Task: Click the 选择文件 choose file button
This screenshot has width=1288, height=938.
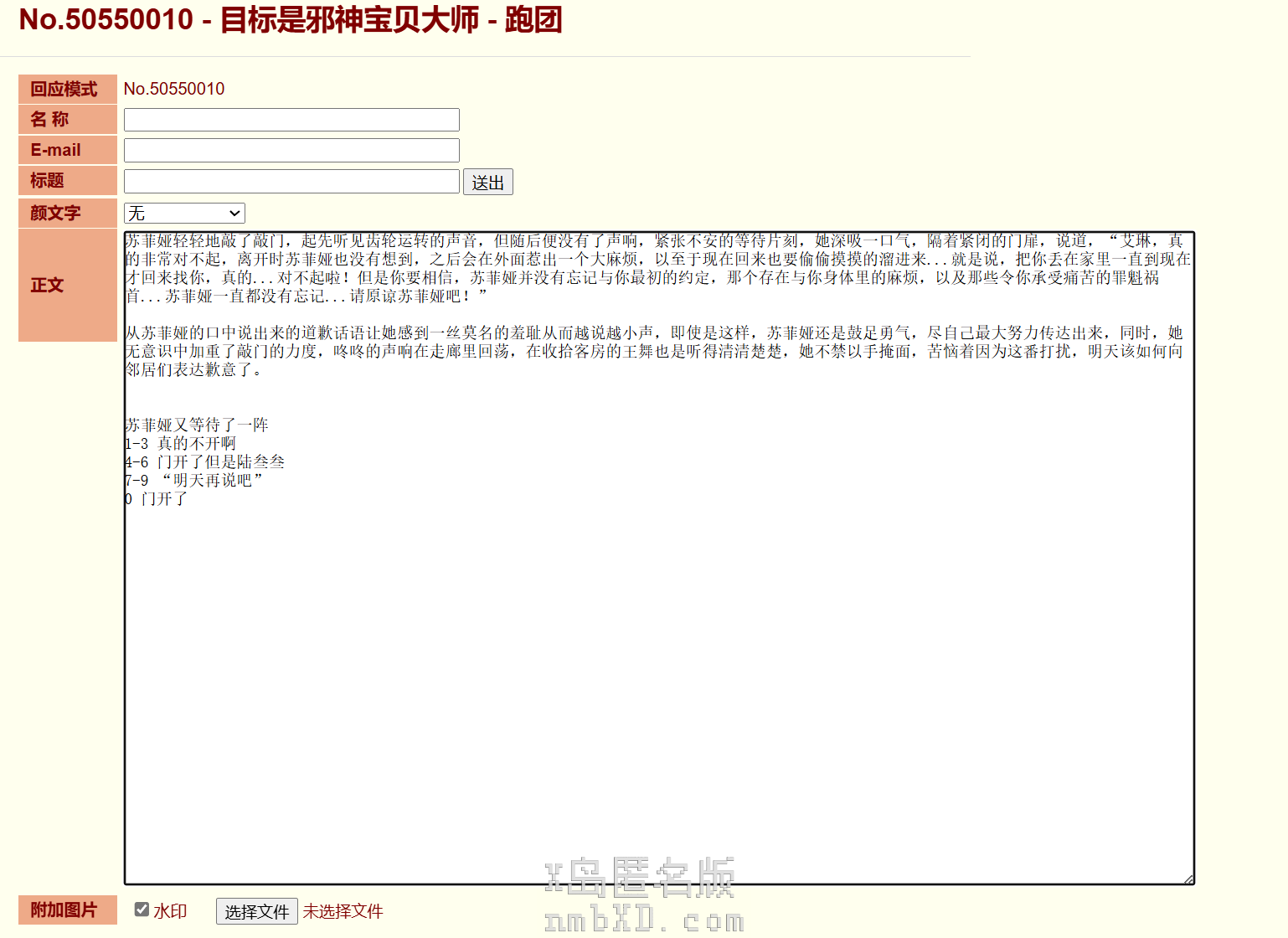Action: [x=256, y=911]
